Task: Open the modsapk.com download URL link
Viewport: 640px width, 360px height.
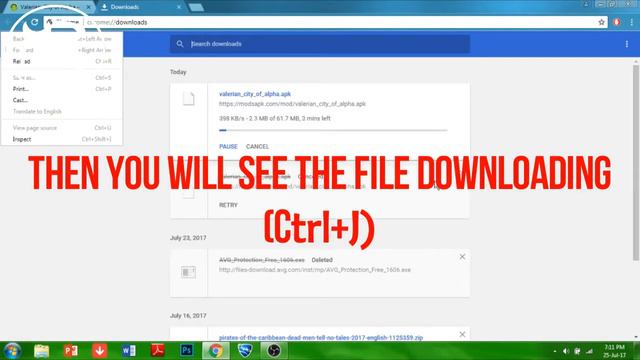Action: [x=292, y=104]
